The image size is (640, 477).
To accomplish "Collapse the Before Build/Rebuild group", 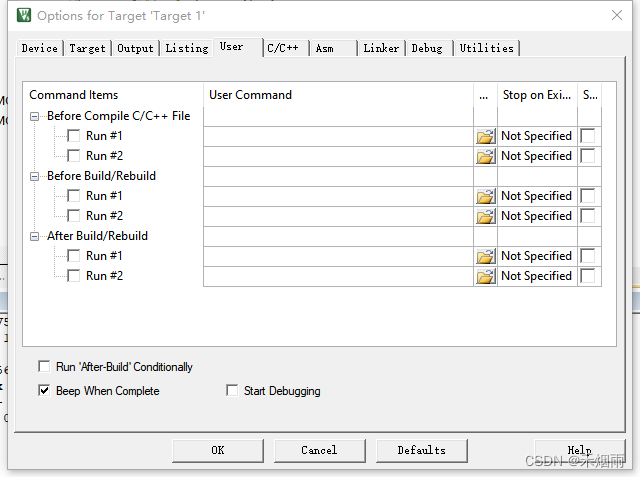I will (x=35, y=176).
